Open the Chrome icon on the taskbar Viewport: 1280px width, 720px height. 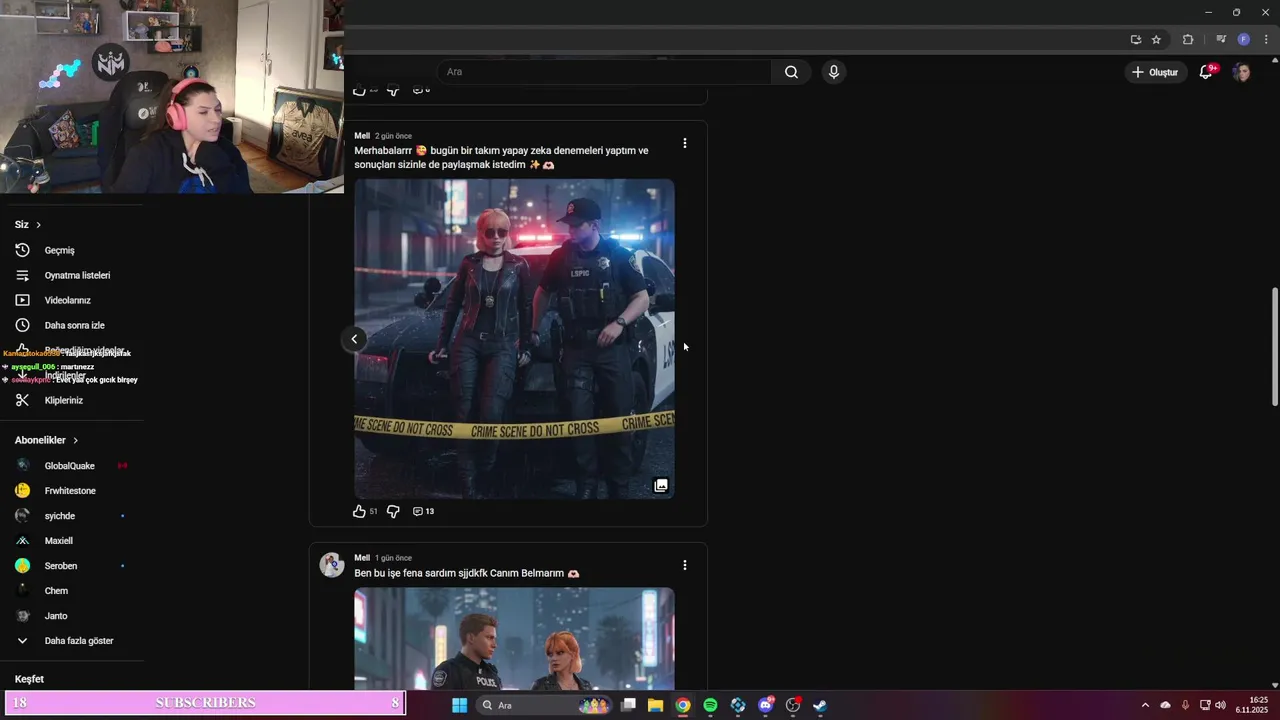point(683,705)
